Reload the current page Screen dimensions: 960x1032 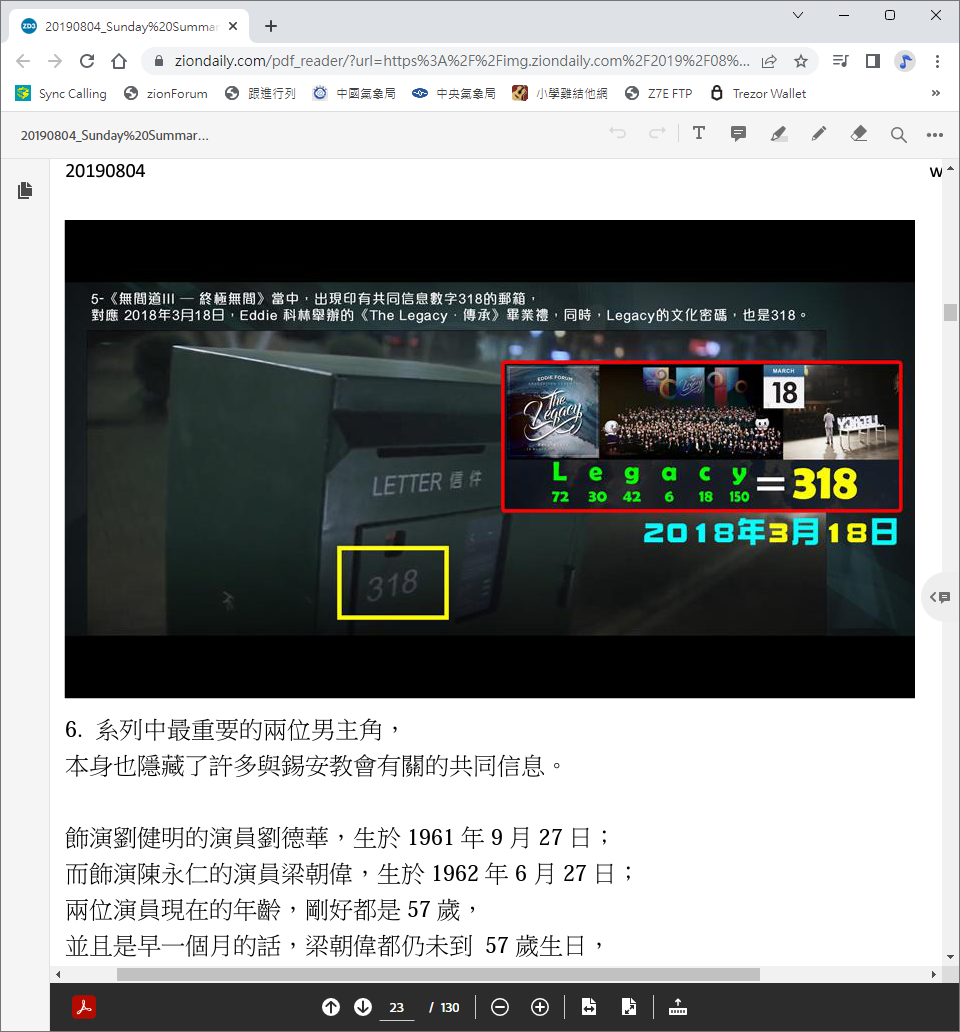pyautogui.click(x=87, y=61)
